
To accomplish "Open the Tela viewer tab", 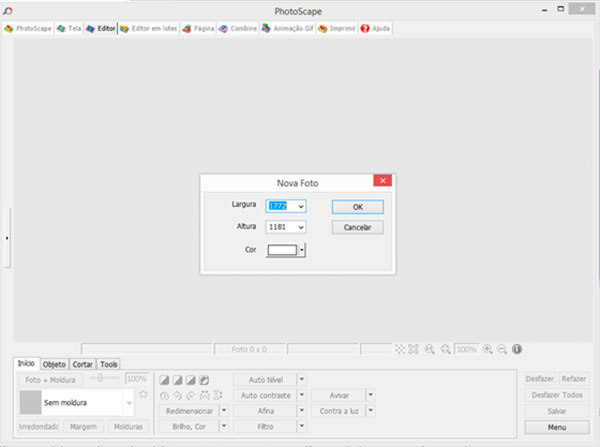I will [69, 28].
